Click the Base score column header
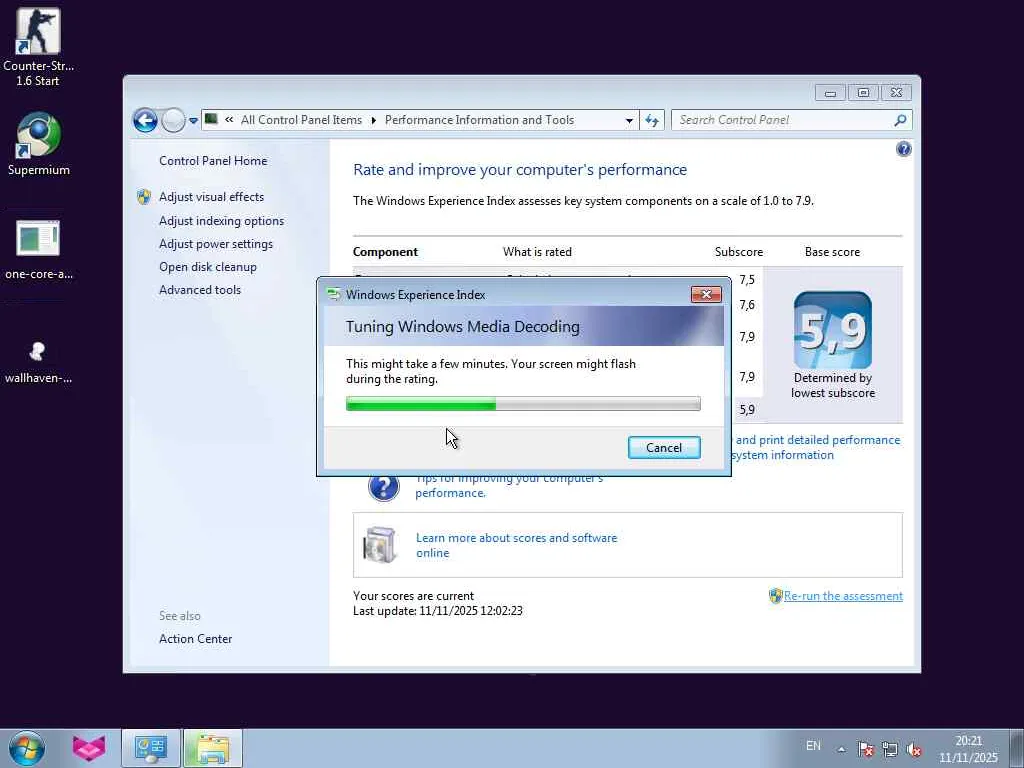 (832, 252)
